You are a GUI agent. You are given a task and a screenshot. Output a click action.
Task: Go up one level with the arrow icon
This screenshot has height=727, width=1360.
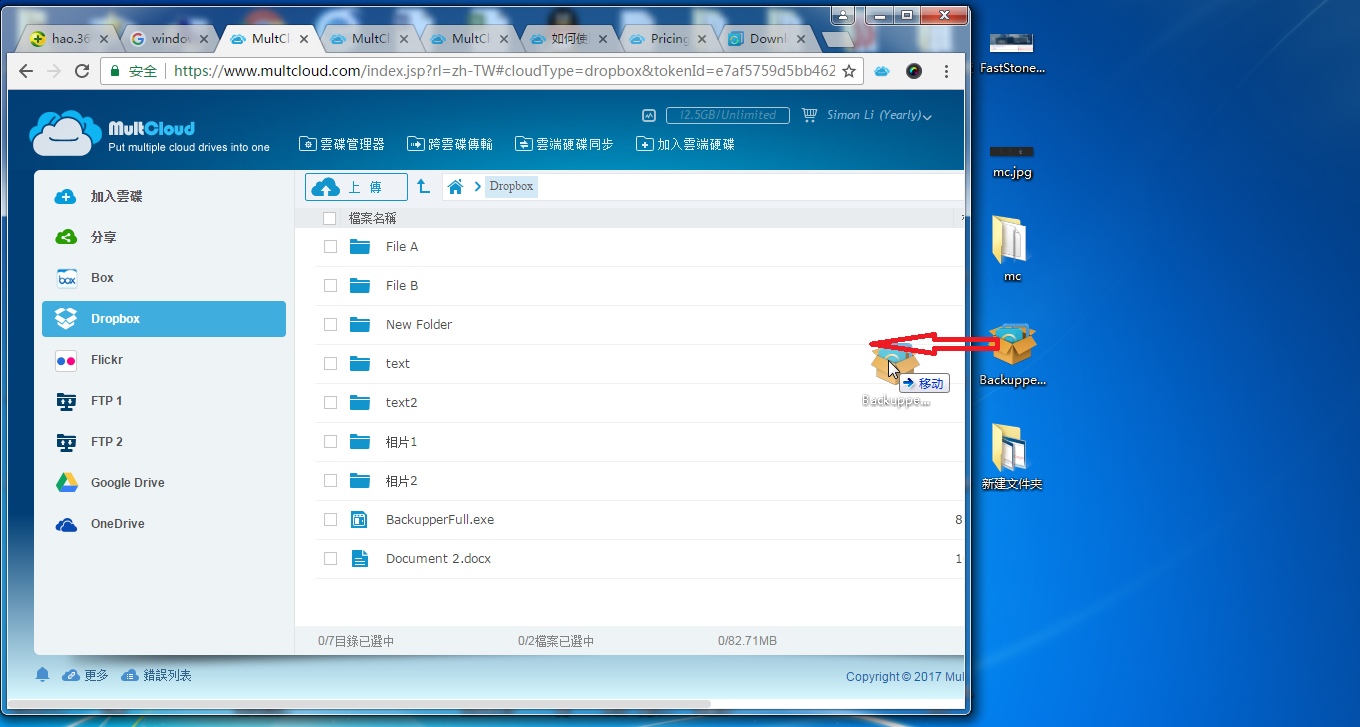click(x=424, y=187)
